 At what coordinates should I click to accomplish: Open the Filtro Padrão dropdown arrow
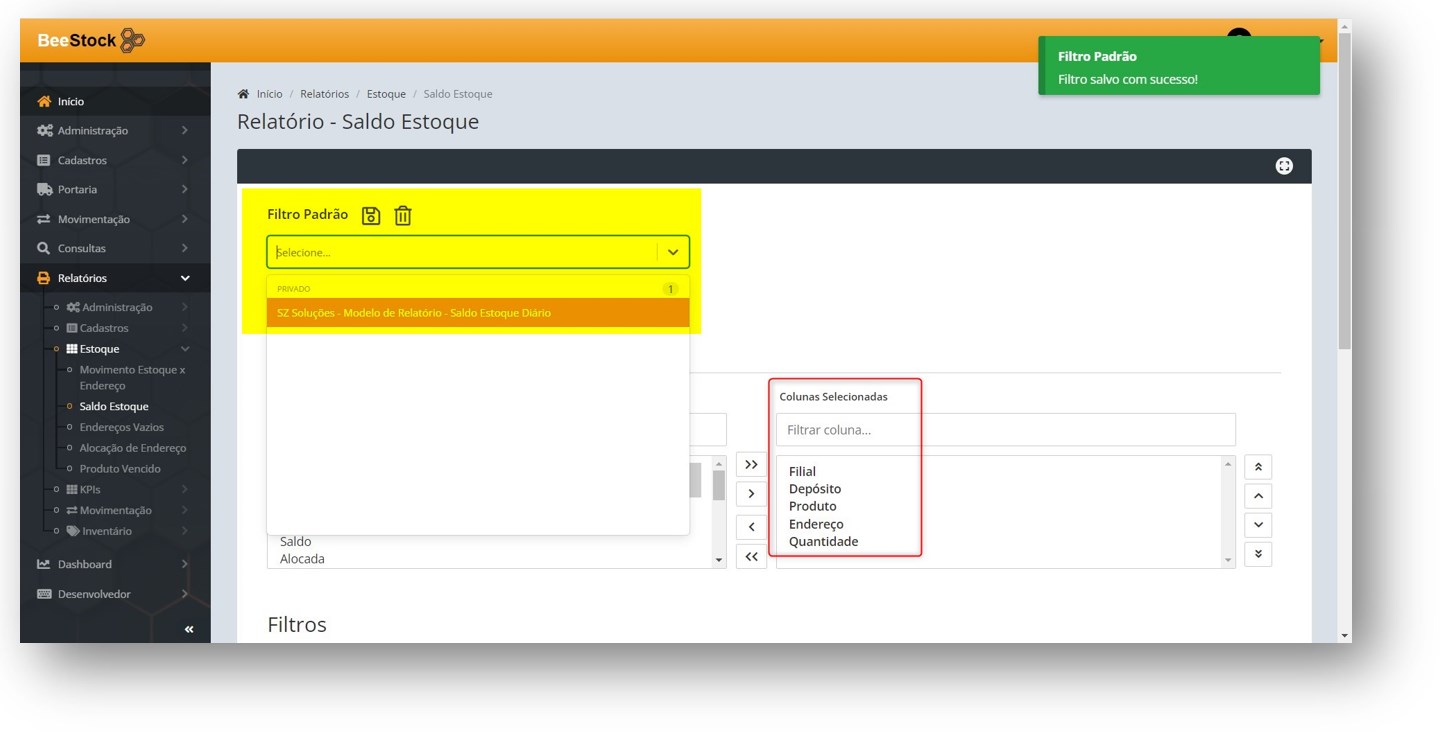[673, 252]
